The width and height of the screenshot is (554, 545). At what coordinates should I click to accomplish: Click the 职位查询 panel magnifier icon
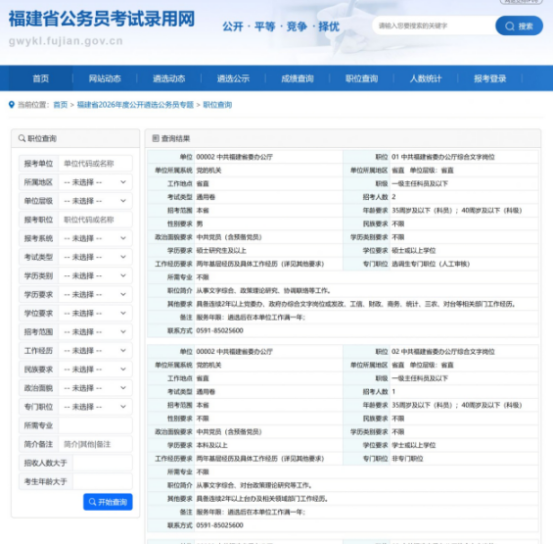point(22,138)
